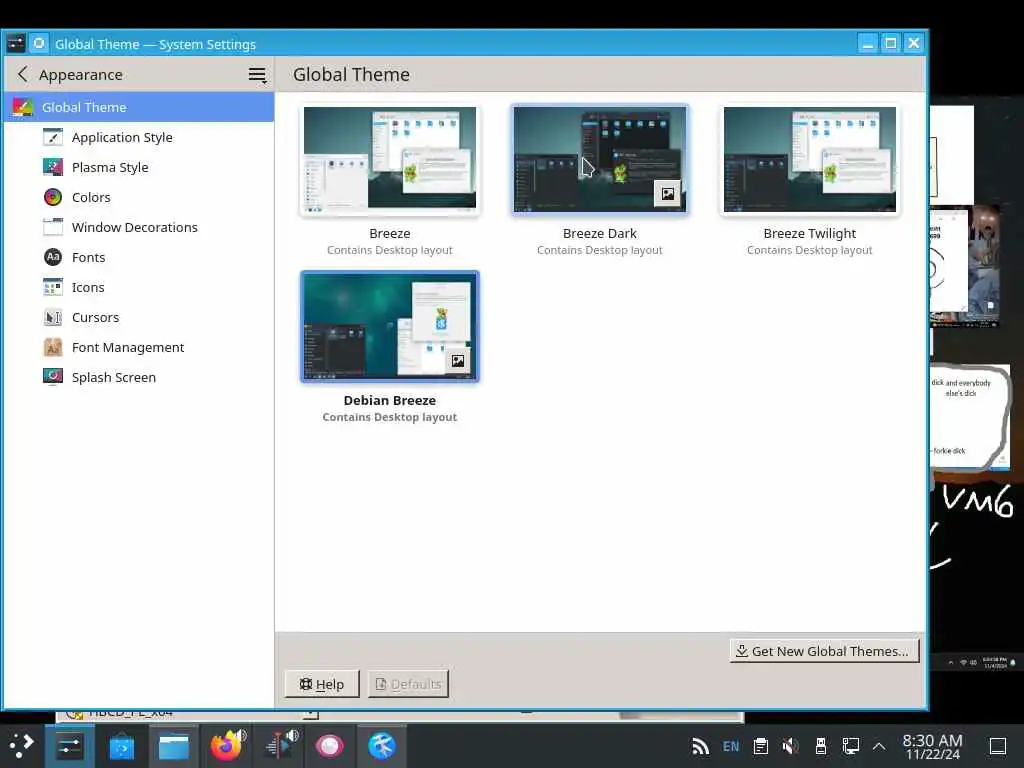1024x768 pixels.
Task: Click the Cursors pointer icon
Action: coord(53,317)
